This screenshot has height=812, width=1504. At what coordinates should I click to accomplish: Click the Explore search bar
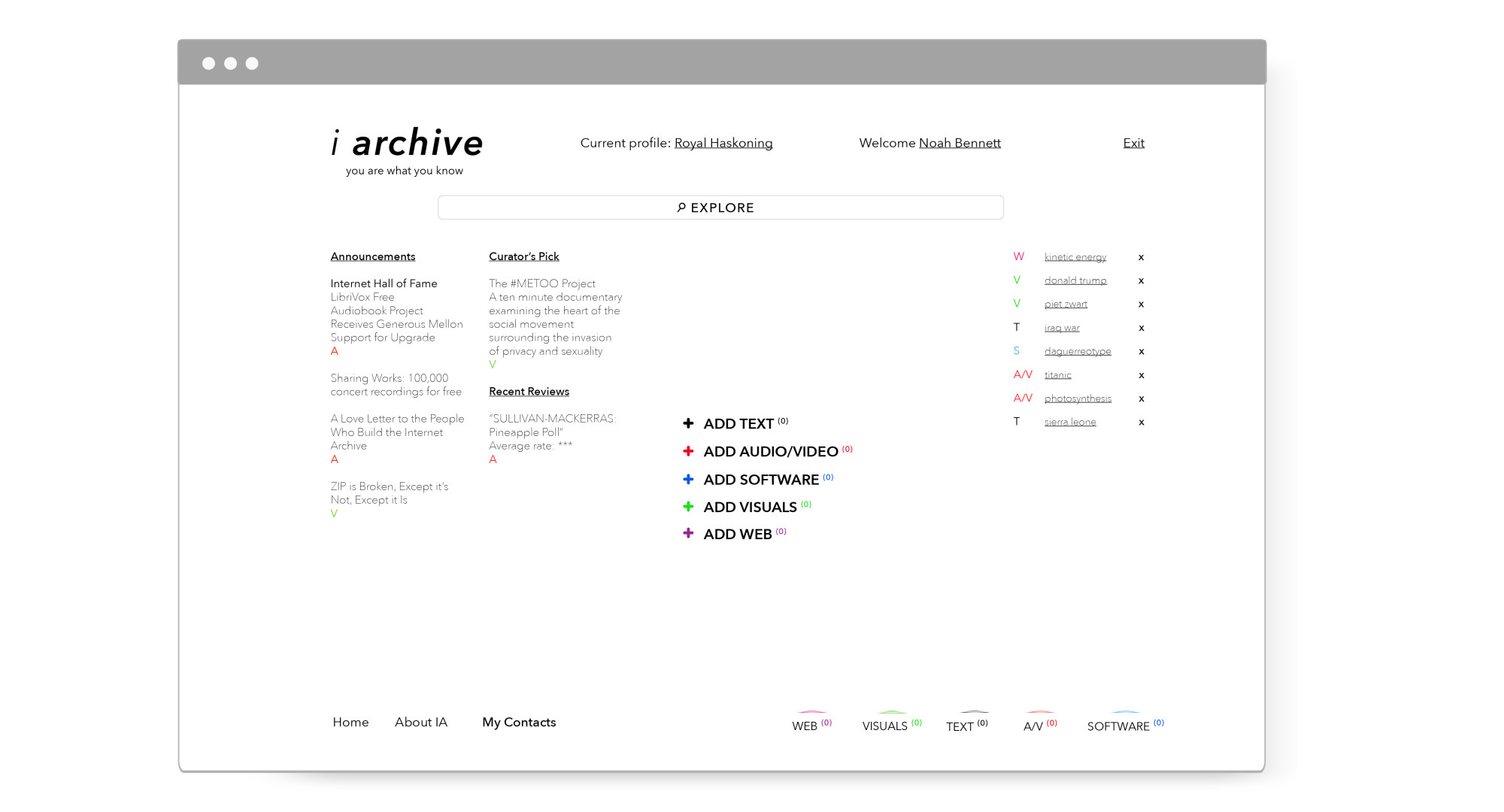(720, 208)
